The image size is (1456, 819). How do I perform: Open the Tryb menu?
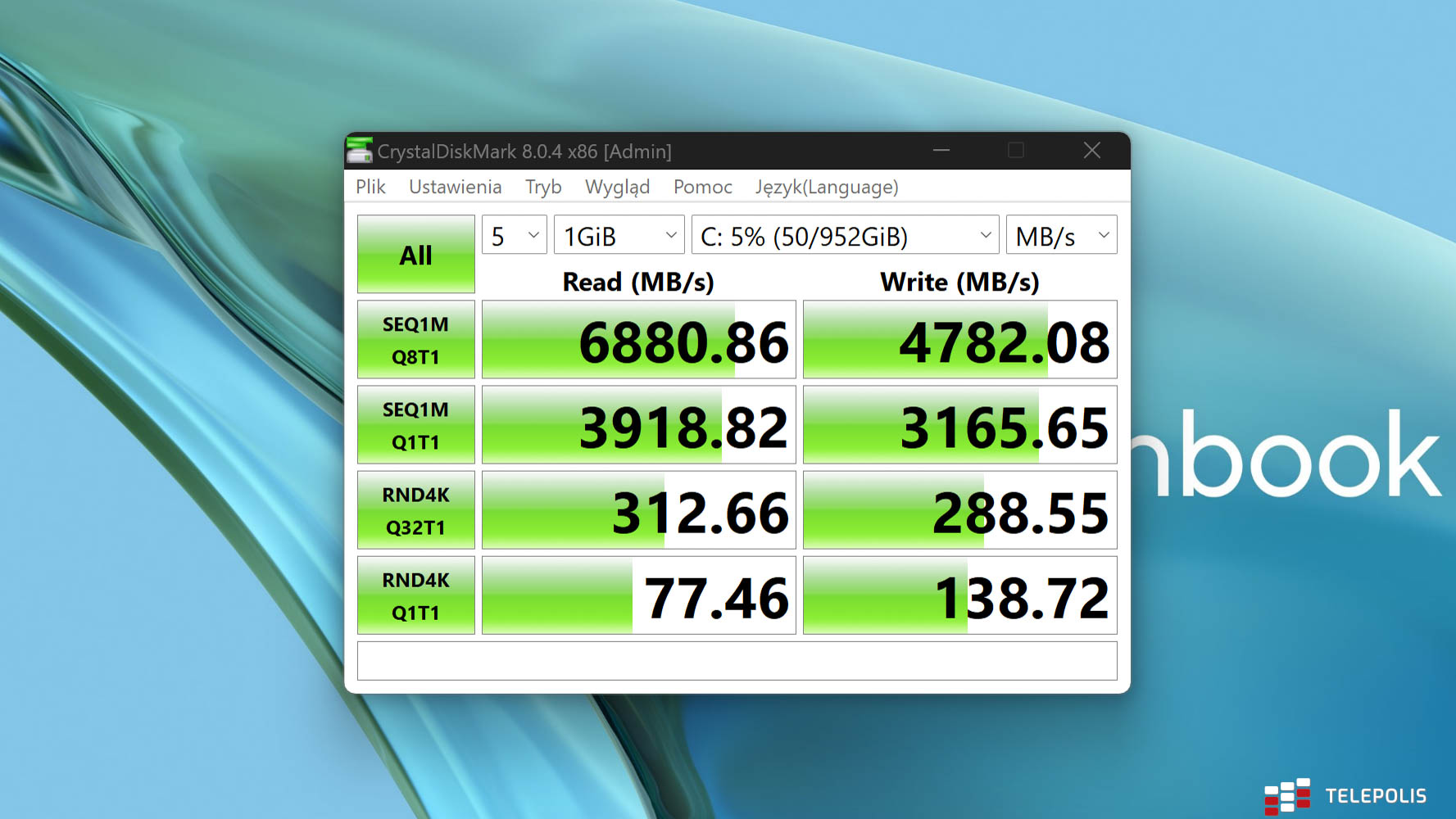click(x=543, y=187)
